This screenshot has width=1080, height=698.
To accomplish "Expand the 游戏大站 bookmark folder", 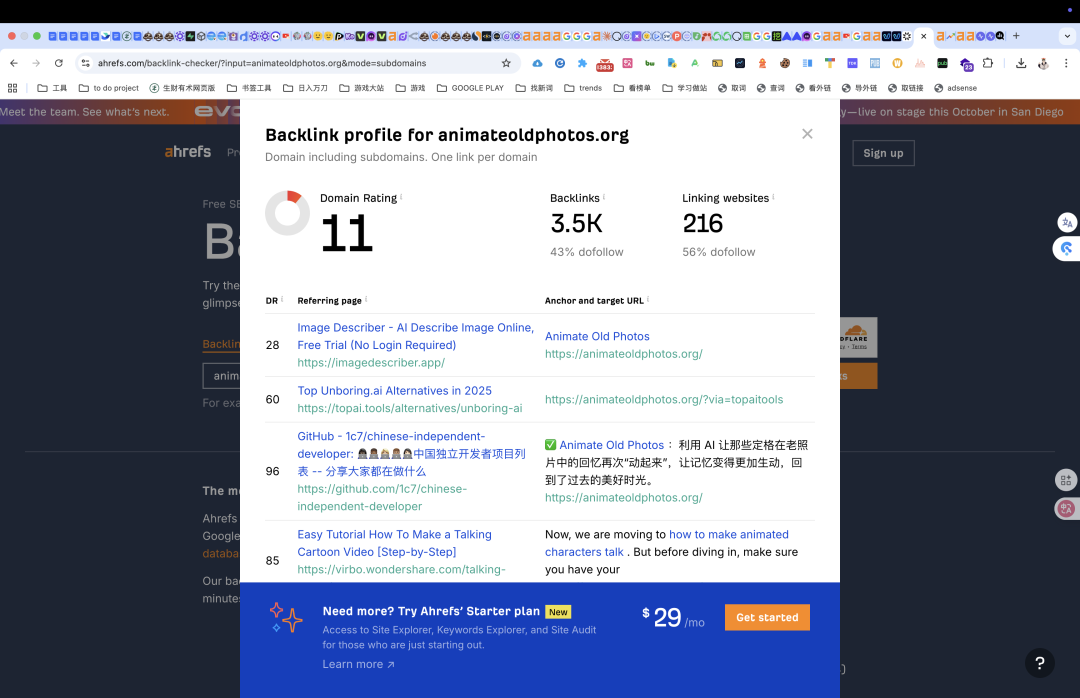I will coord(362,88).
